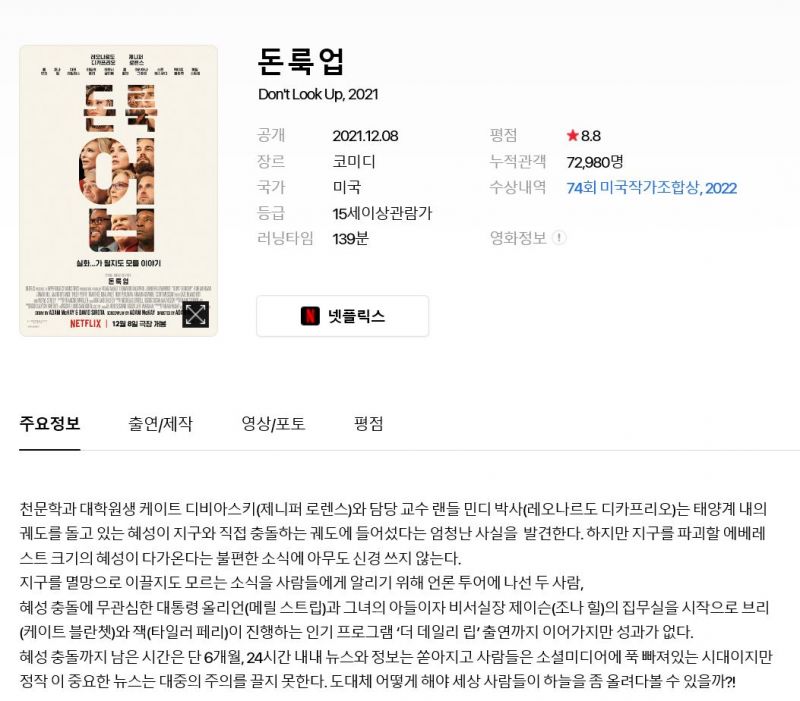
Task: Expand the movie poster with the fullscreen icon
Action: pyautogui.click(x=195, y=314)
